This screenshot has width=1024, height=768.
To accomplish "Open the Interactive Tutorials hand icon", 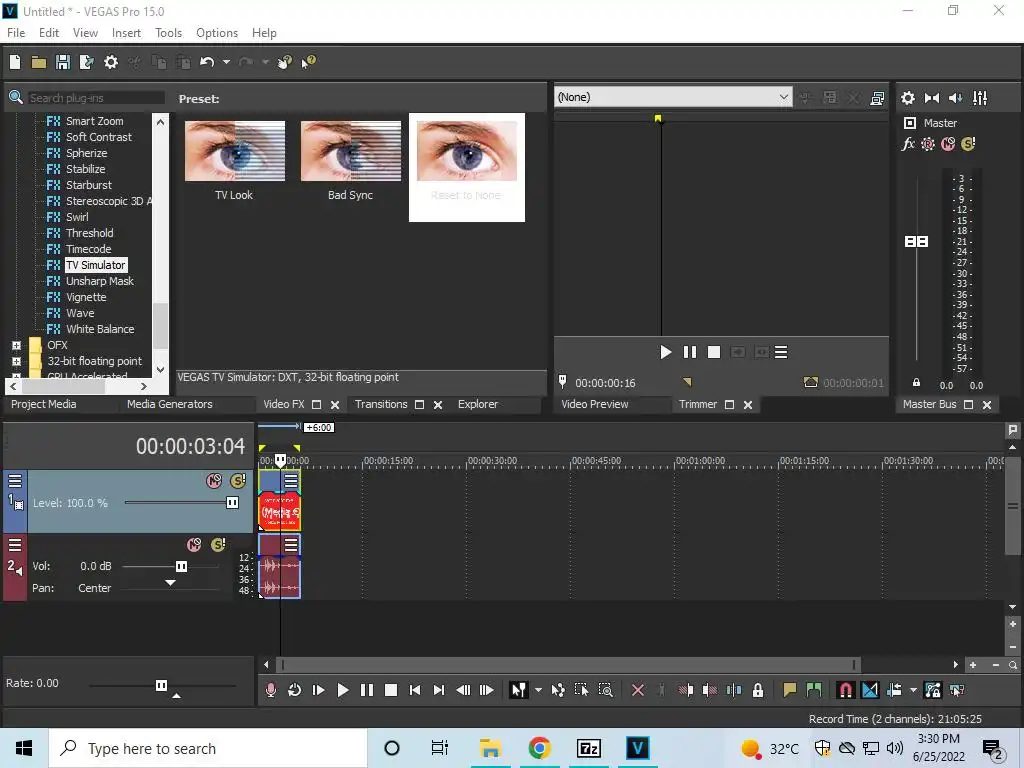I will (x=285, y=62).
